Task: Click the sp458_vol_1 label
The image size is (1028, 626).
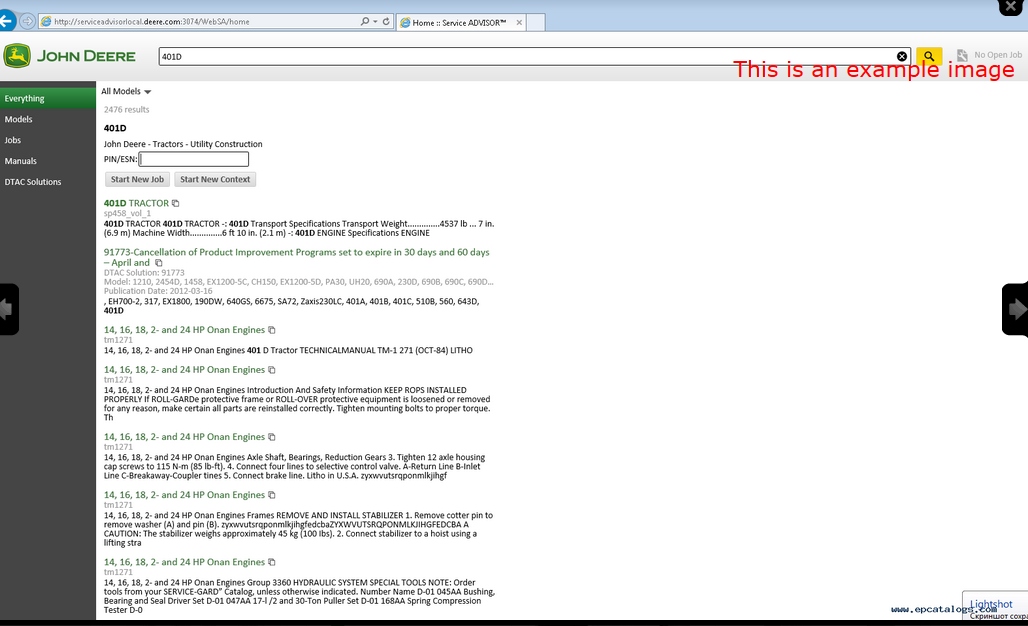Action: coord(127,213)
